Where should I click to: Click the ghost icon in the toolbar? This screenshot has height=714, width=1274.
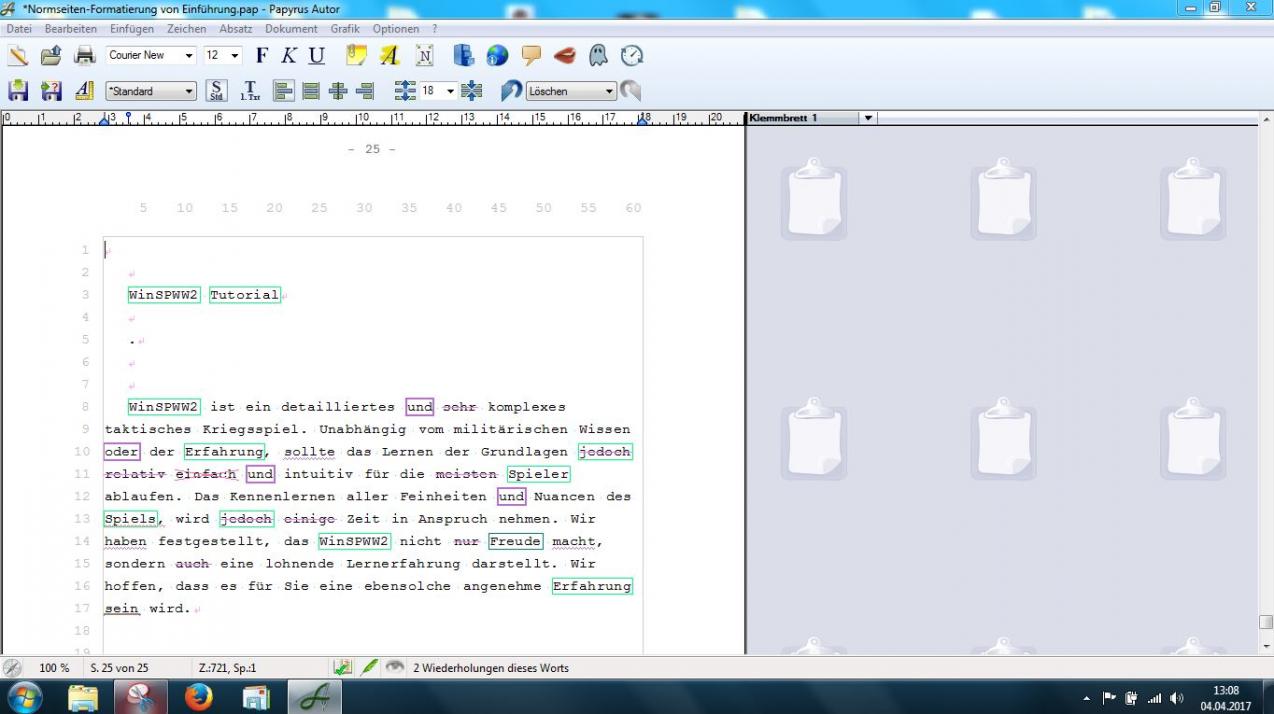click(x=598, y=56)
